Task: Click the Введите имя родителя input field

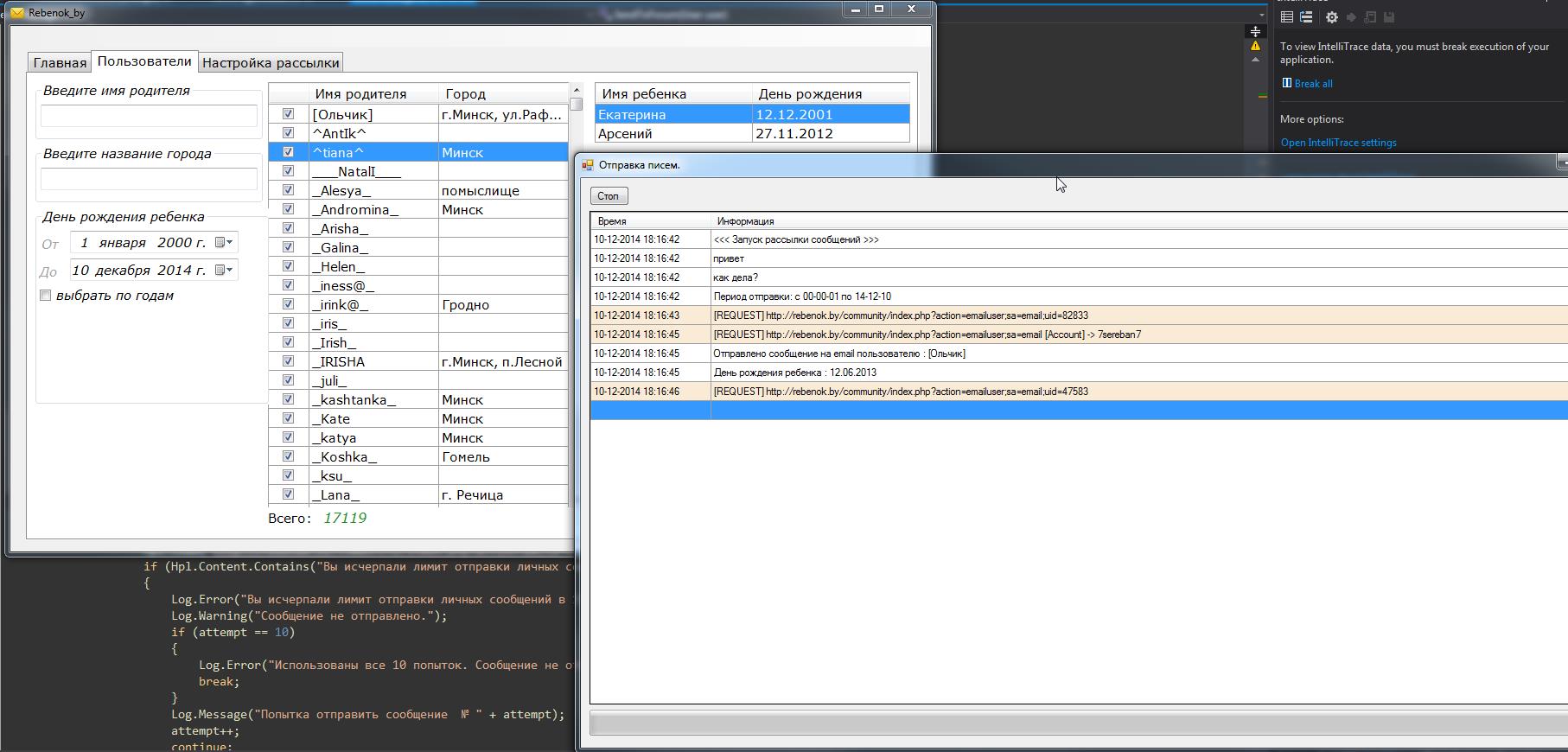Action: point(149,116)
